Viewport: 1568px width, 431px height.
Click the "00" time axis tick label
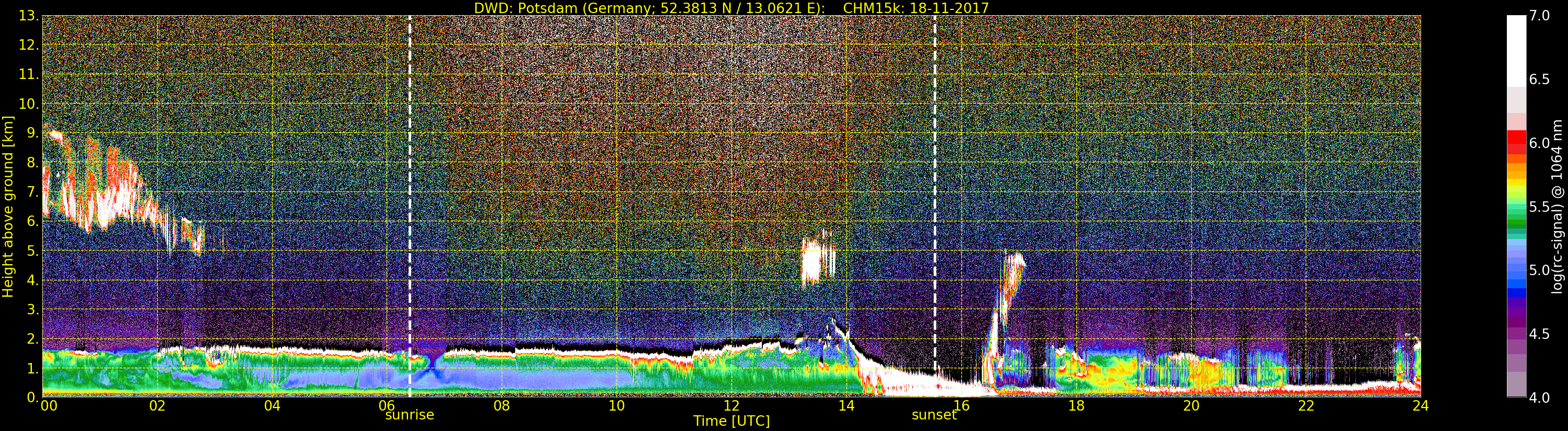49,405
